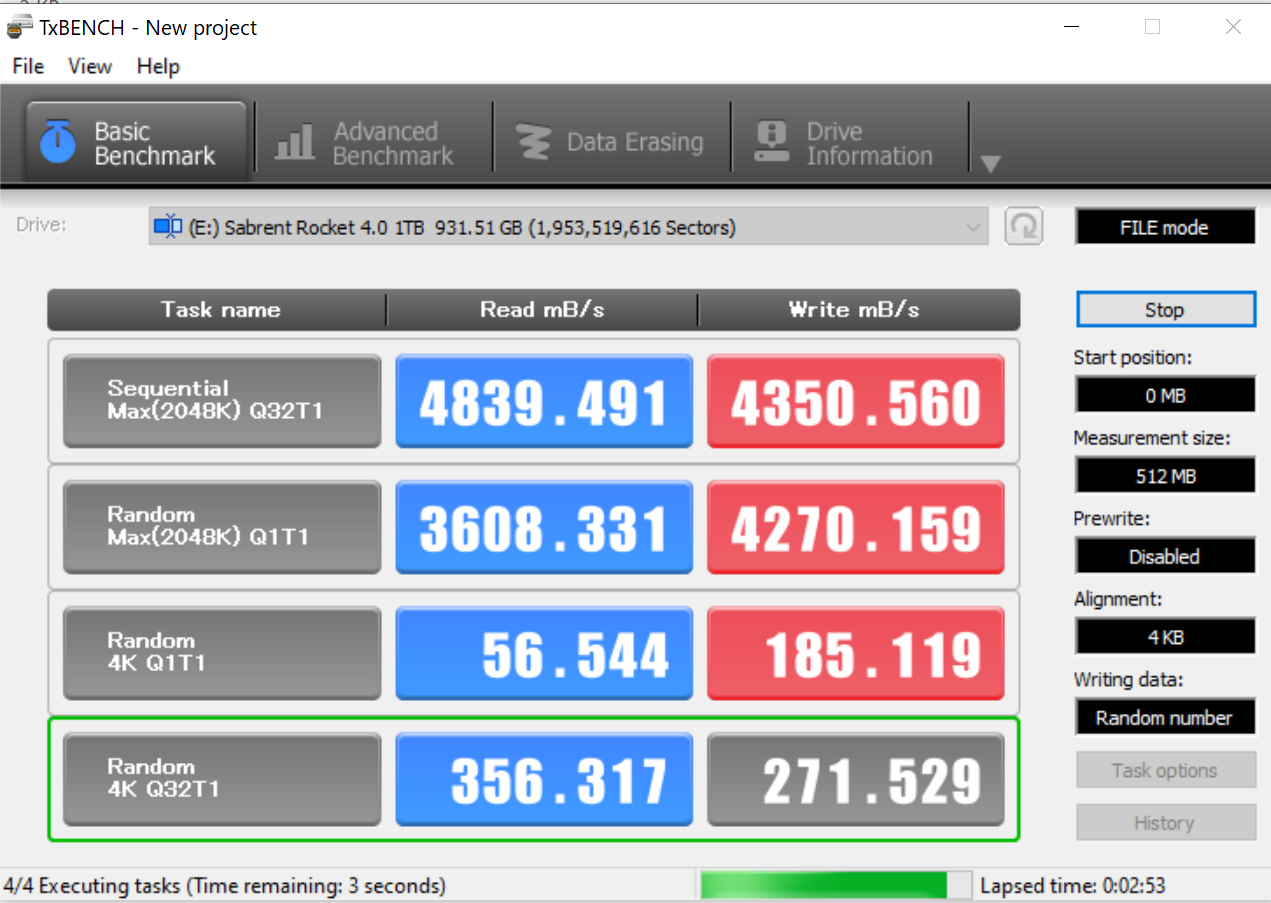The height and width of the screenshot is (903, 1271).
Task: Toggle the FILE mode selector
Action: pos(1164,227)
